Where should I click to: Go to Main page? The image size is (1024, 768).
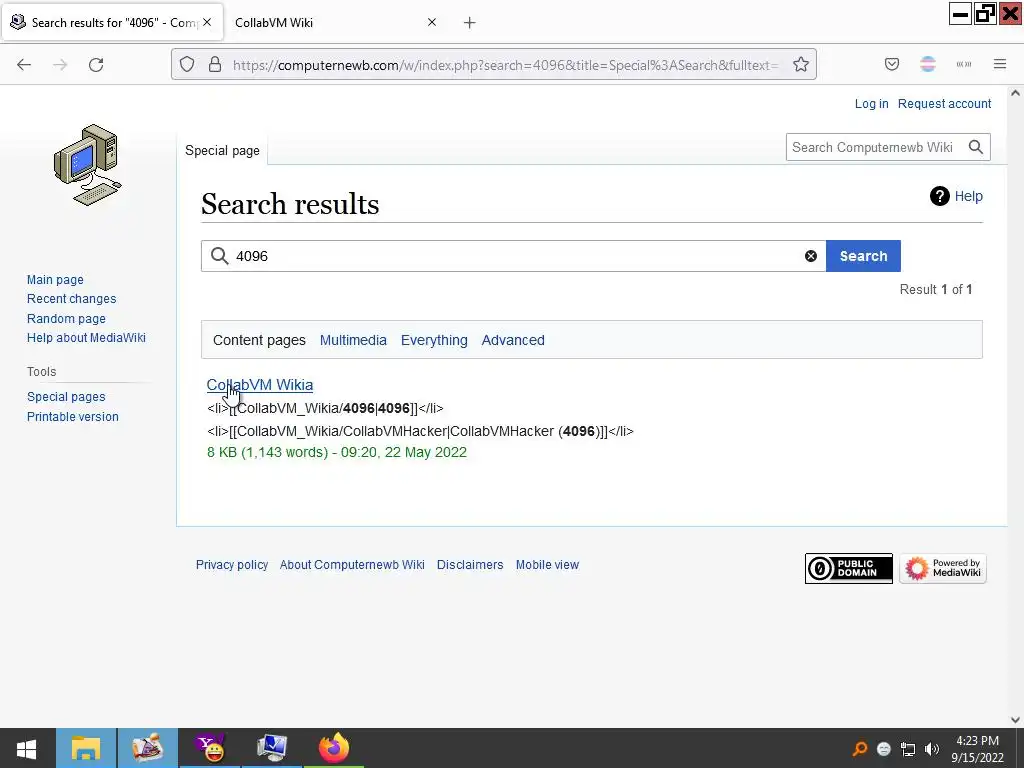click(x=56, y=280)
